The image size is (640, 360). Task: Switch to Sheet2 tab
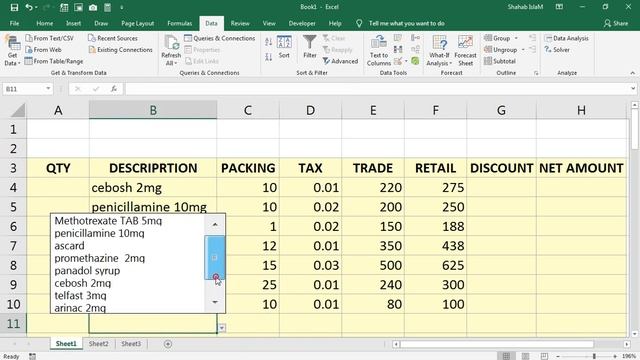coord(99,344)
